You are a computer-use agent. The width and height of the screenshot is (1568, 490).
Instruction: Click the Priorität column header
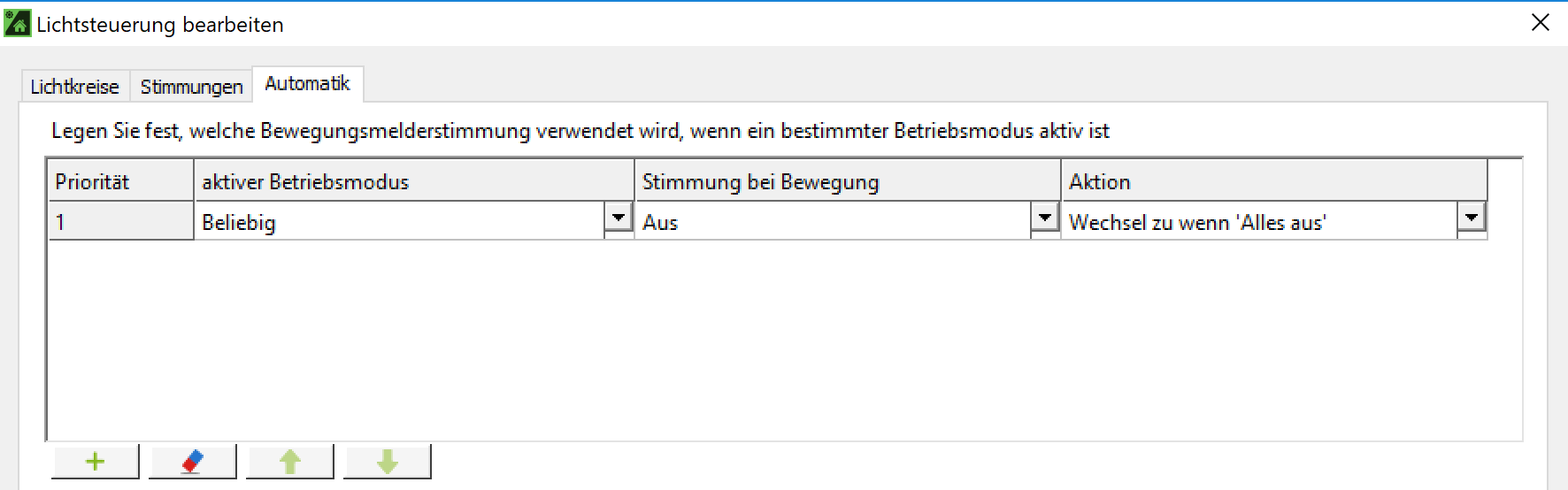click(x=119, y=181)
